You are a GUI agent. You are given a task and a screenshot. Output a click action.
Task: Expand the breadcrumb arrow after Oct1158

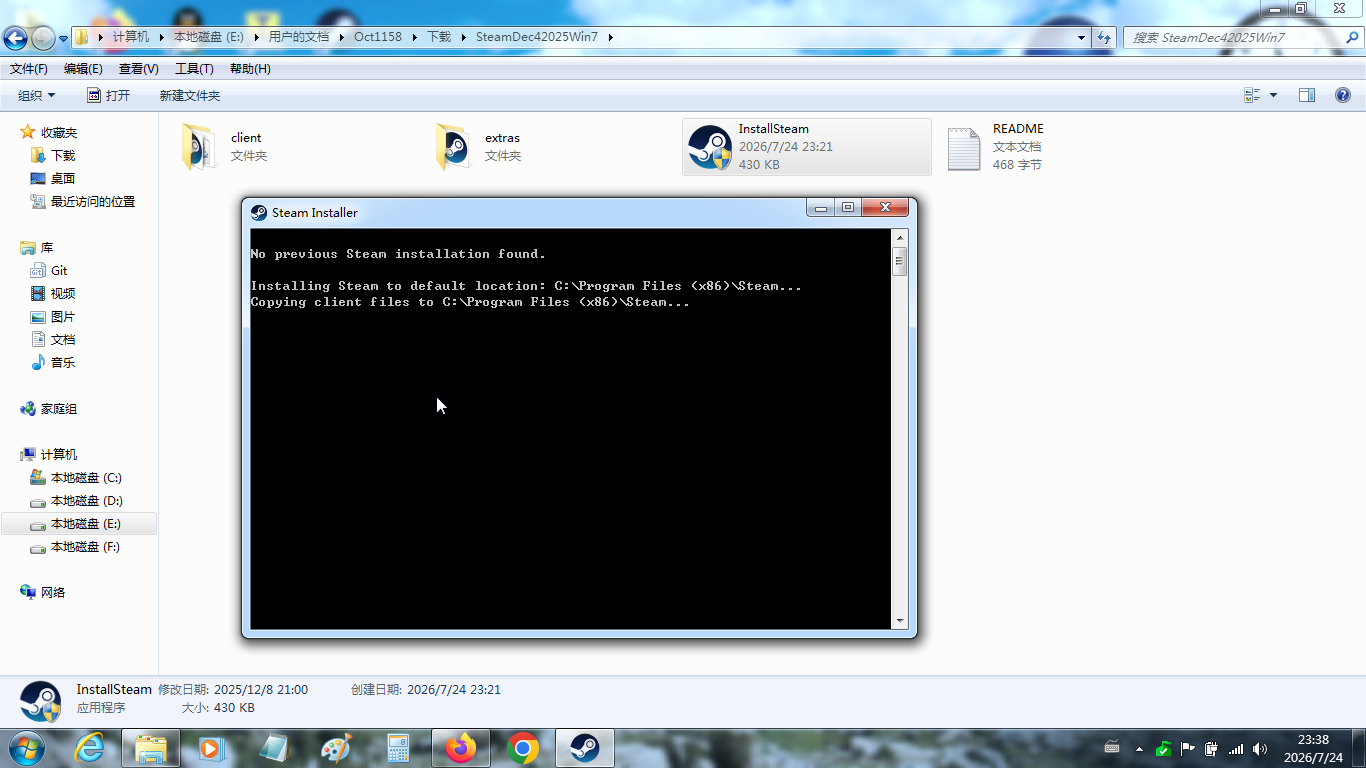(414, 37)
